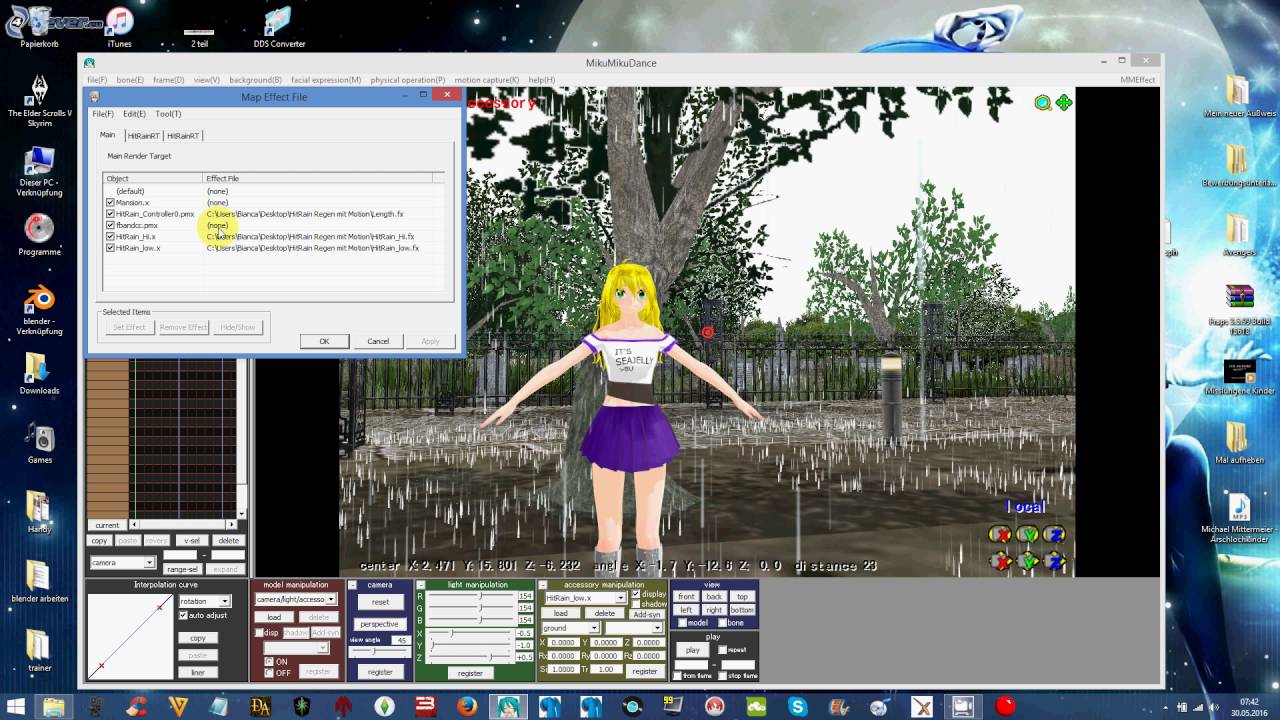This screenshot has width=1280, height=720.
Task: Open the blender arbeiten desktop folder
Action: 39,581
